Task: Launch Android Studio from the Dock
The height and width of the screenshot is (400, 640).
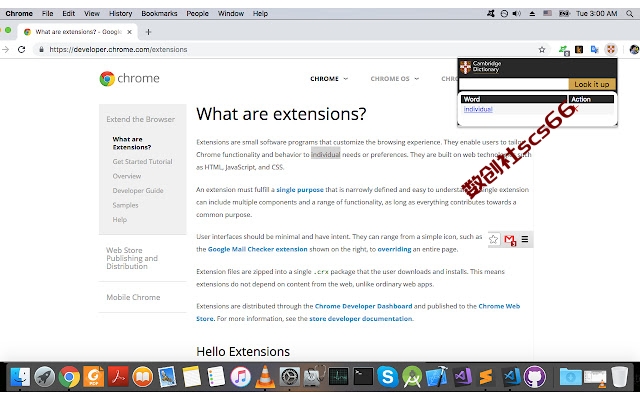Action: 412,376
